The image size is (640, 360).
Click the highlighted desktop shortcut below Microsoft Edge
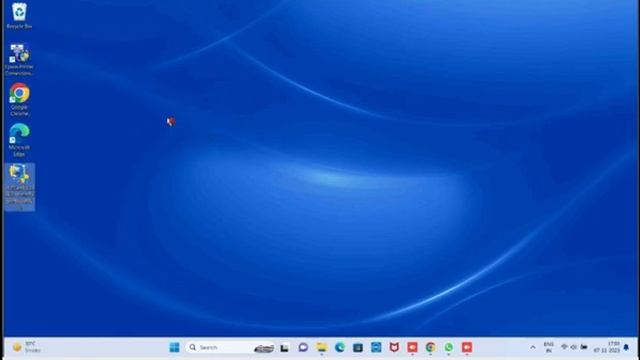coord(20,187)
